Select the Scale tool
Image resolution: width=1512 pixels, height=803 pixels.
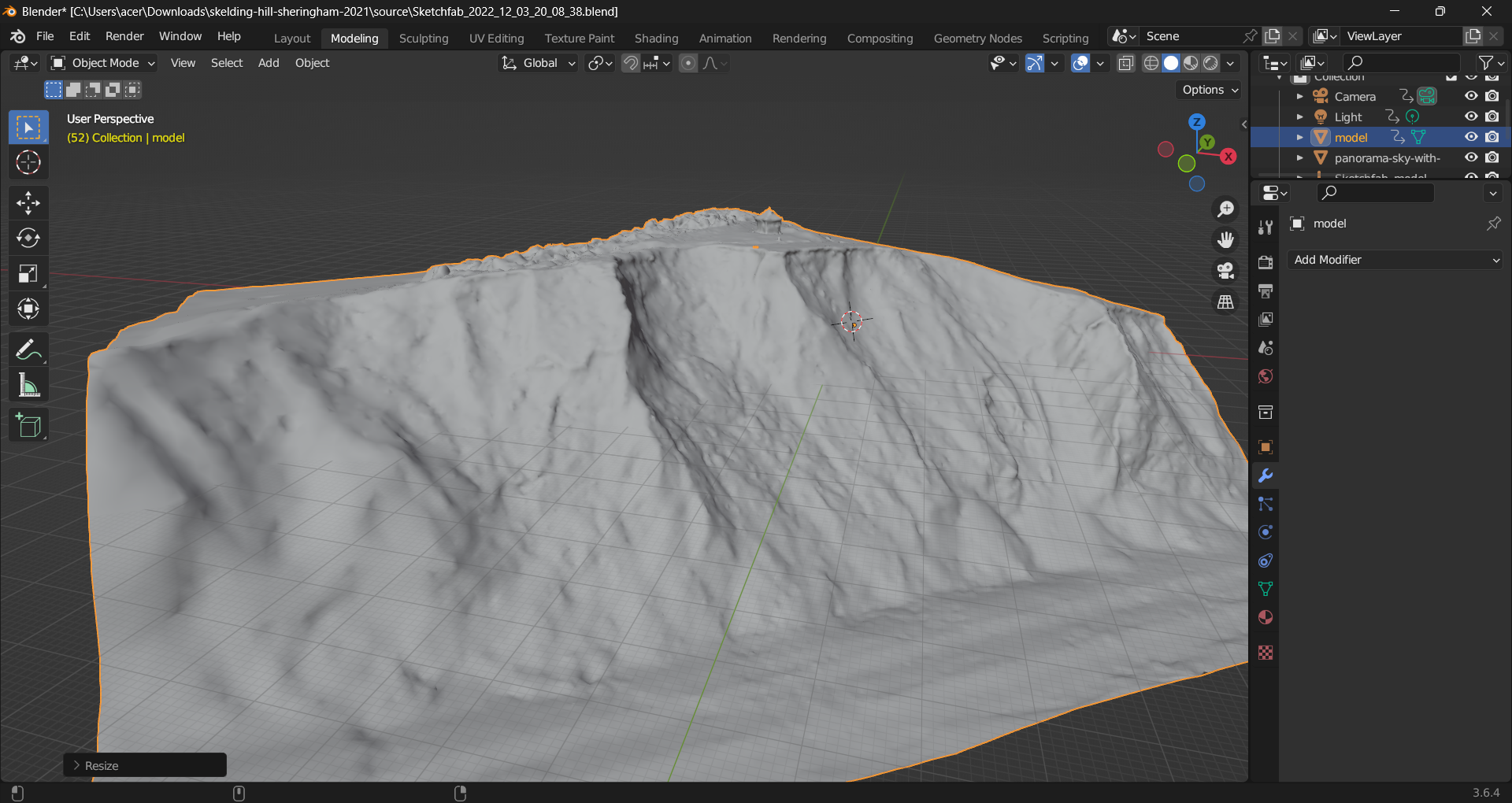(x=28, y=273)
